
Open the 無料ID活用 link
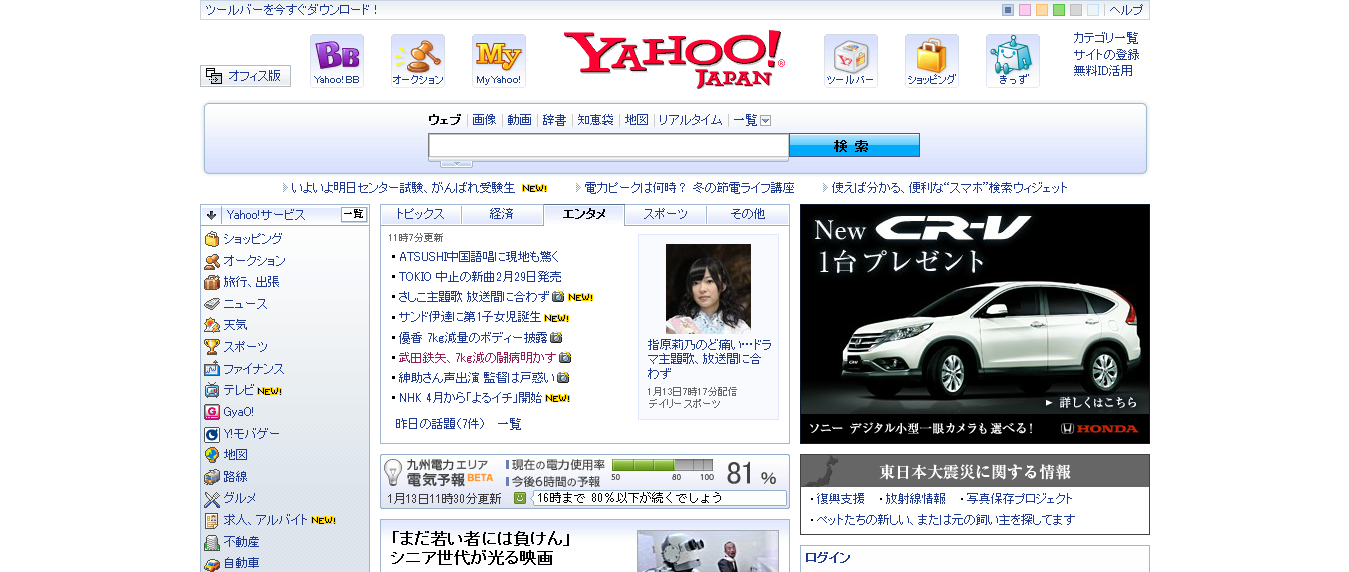1103,71
